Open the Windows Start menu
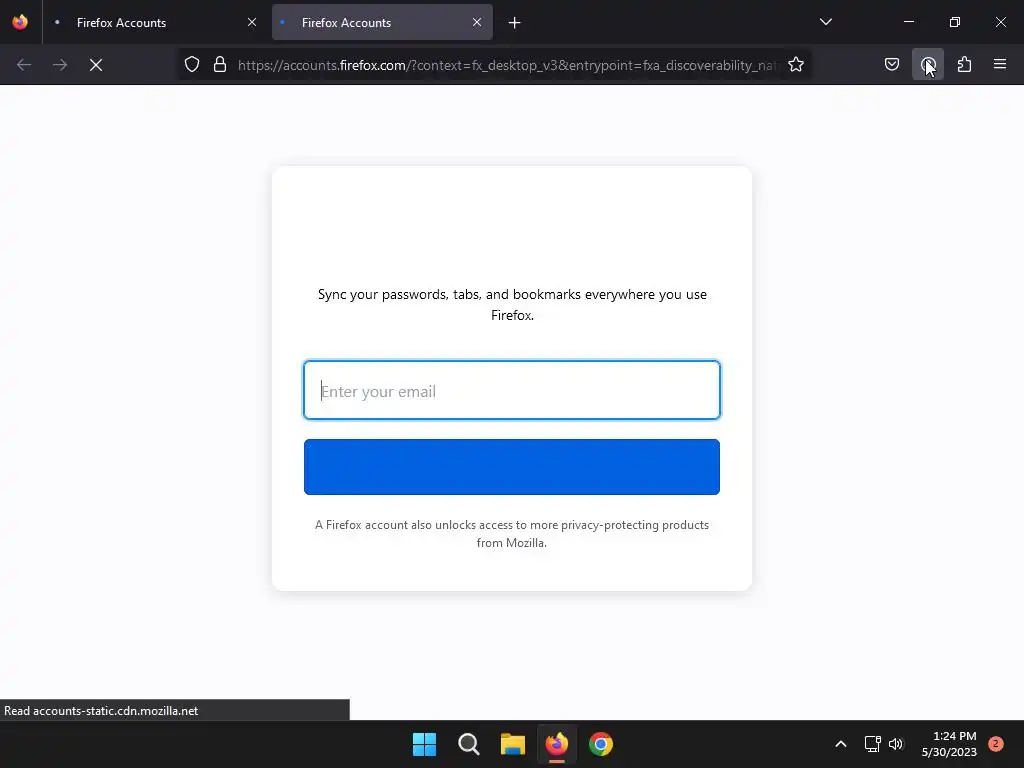1024x768 pixels. point(424,744)
